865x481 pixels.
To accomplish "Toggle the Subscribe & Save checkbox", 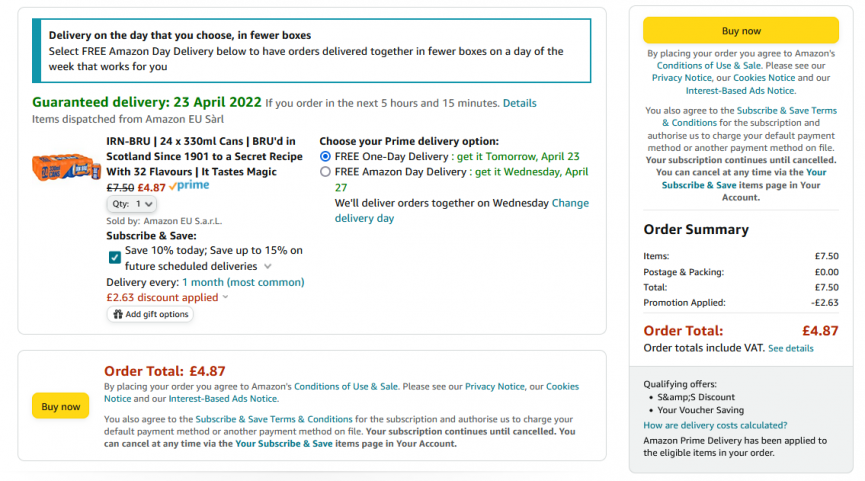I will (115, 258).
